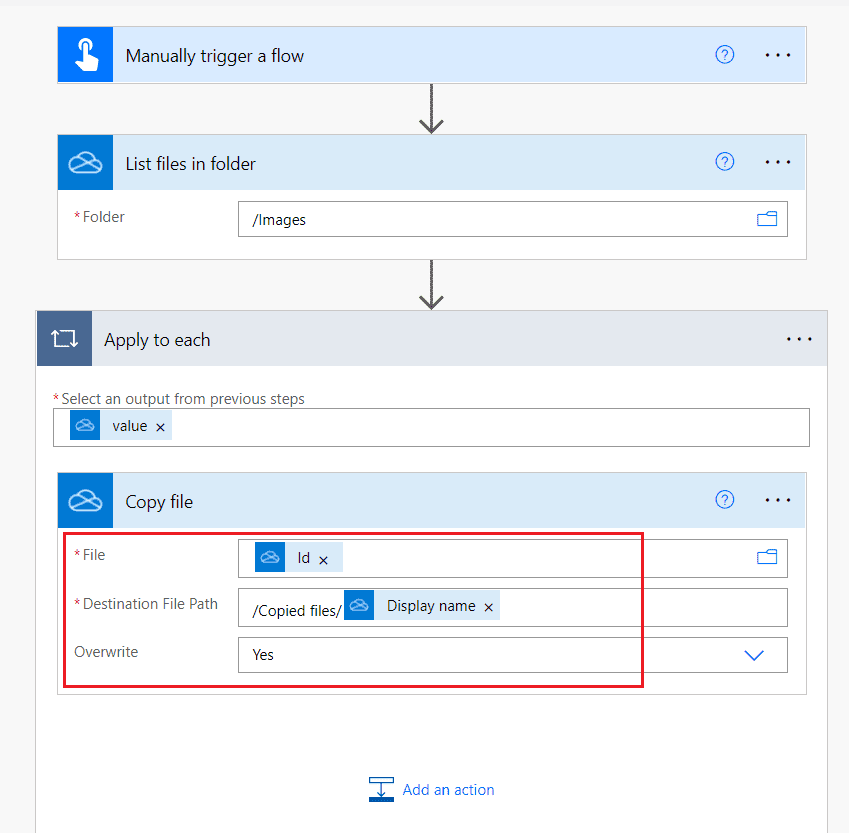Click Add an action link
This screenshot has height=833, width=849.
[x=448, y=790]
